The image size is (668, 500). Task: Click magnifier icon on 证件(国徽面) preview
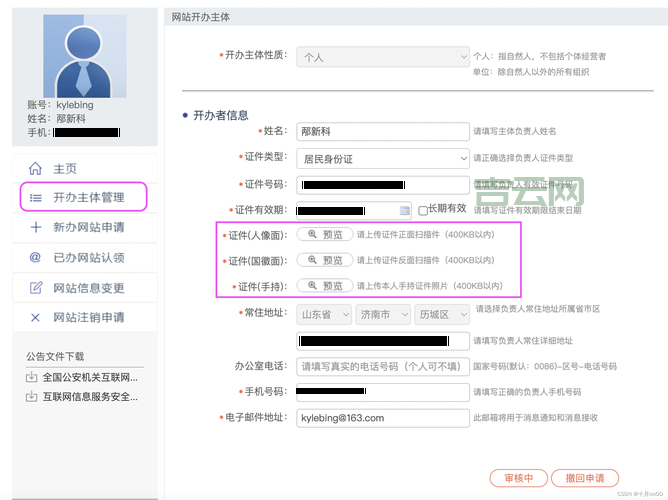tap(312, 260)
